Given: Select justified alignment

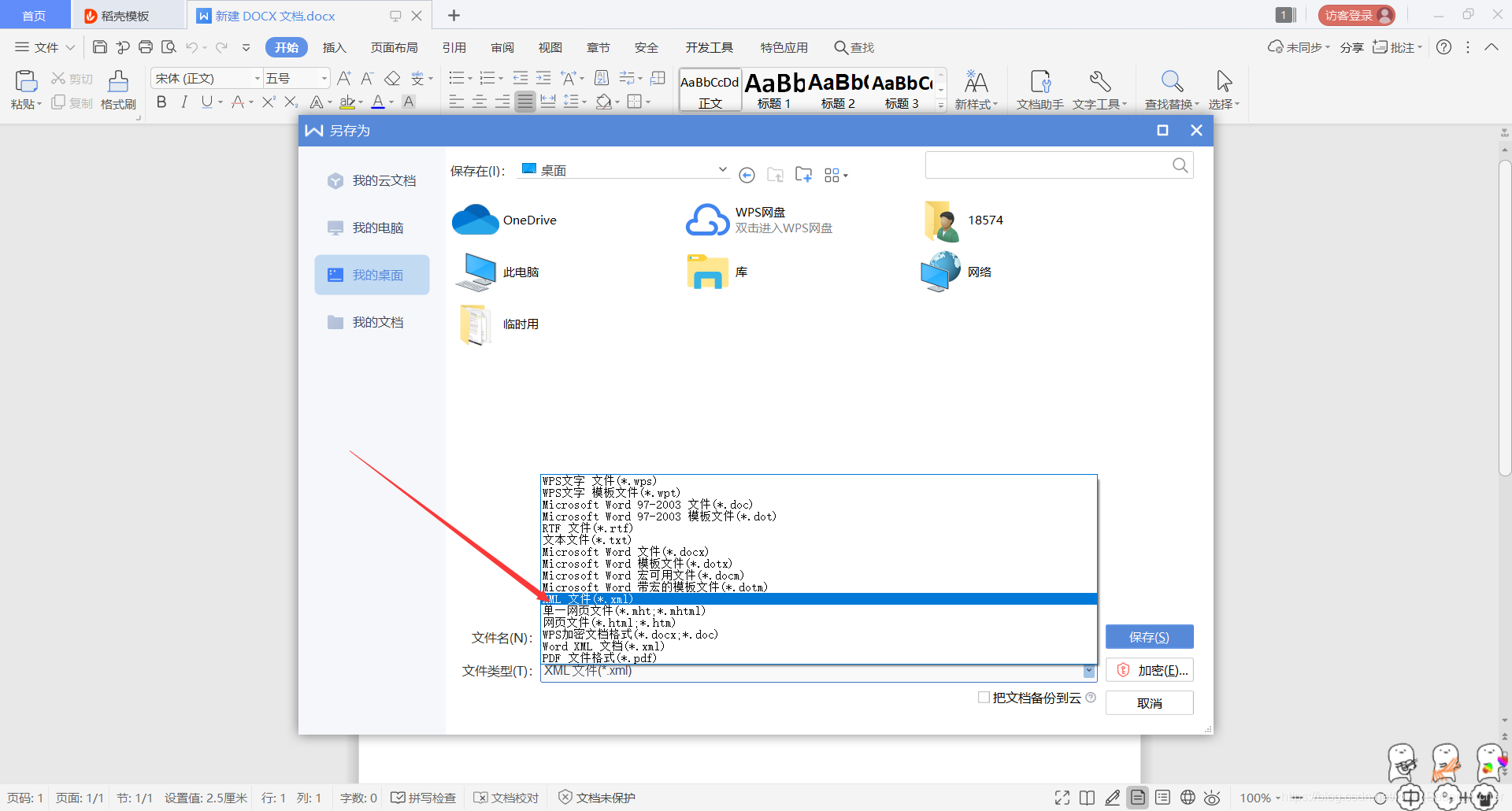Looking at the screenshot, I should [x=525, y=102].
